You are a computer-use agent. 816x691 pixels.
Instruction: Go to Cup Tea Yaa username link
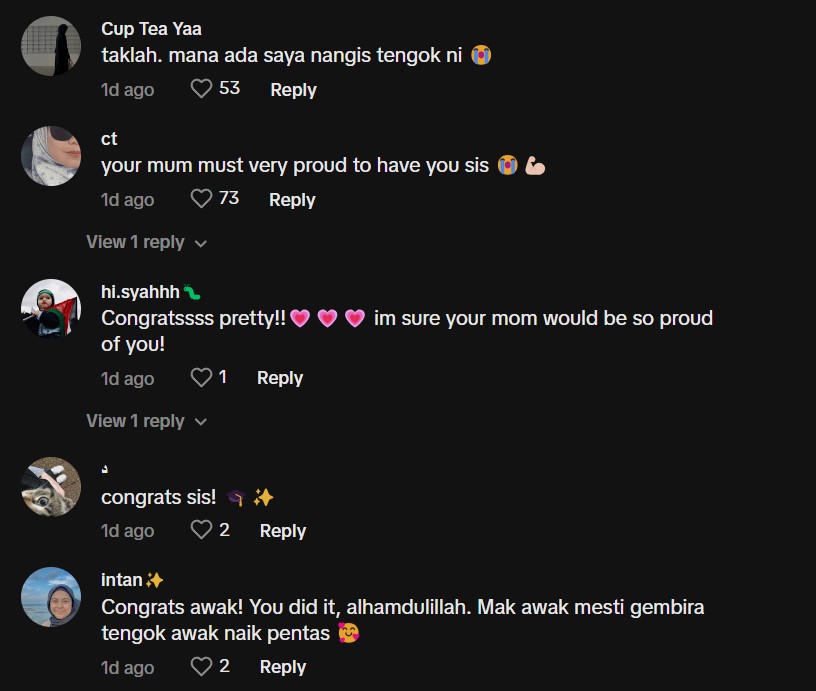[151, 29]
